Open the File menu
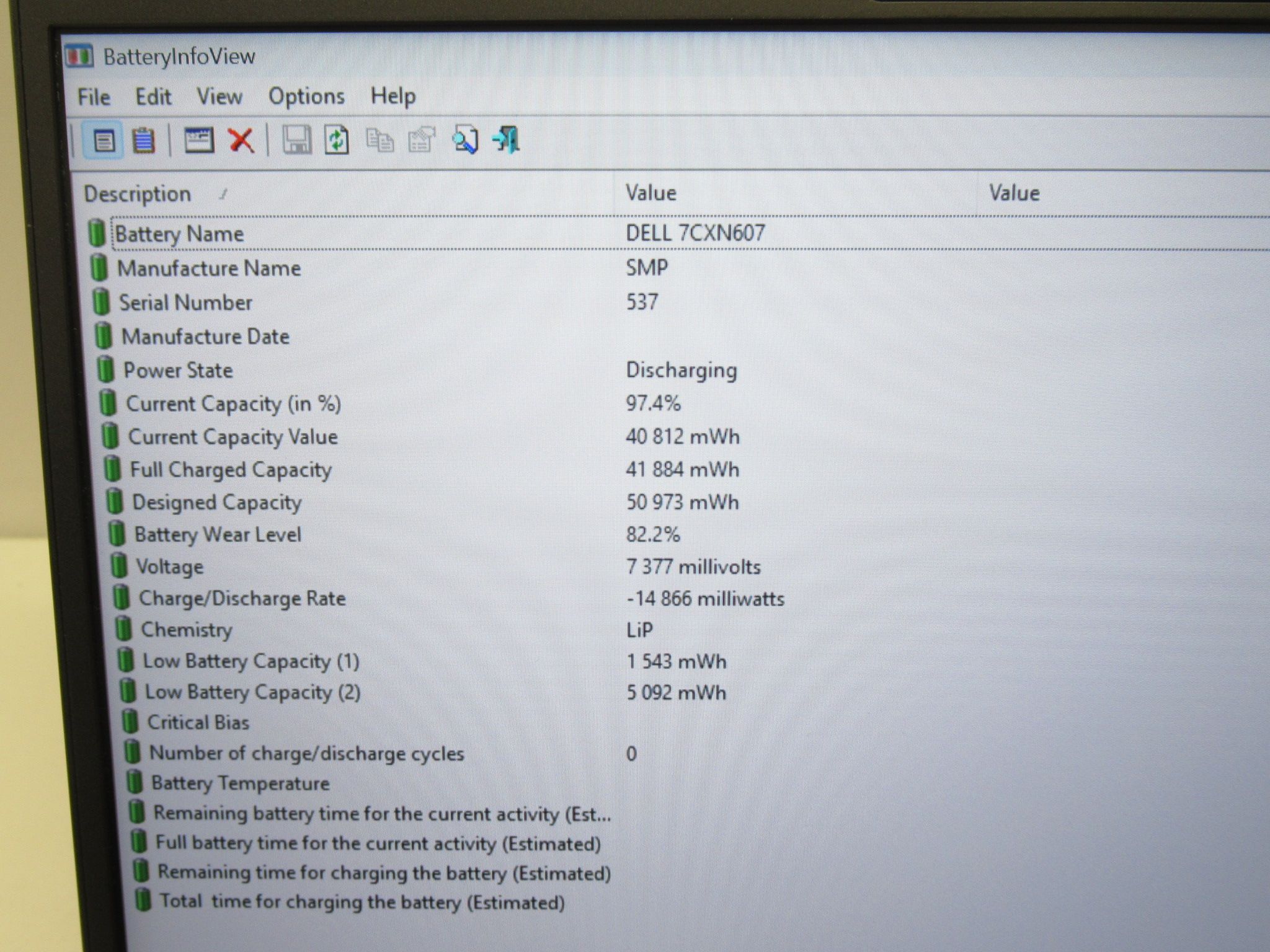Screen dimensions: 1270x952 (94, 97)
